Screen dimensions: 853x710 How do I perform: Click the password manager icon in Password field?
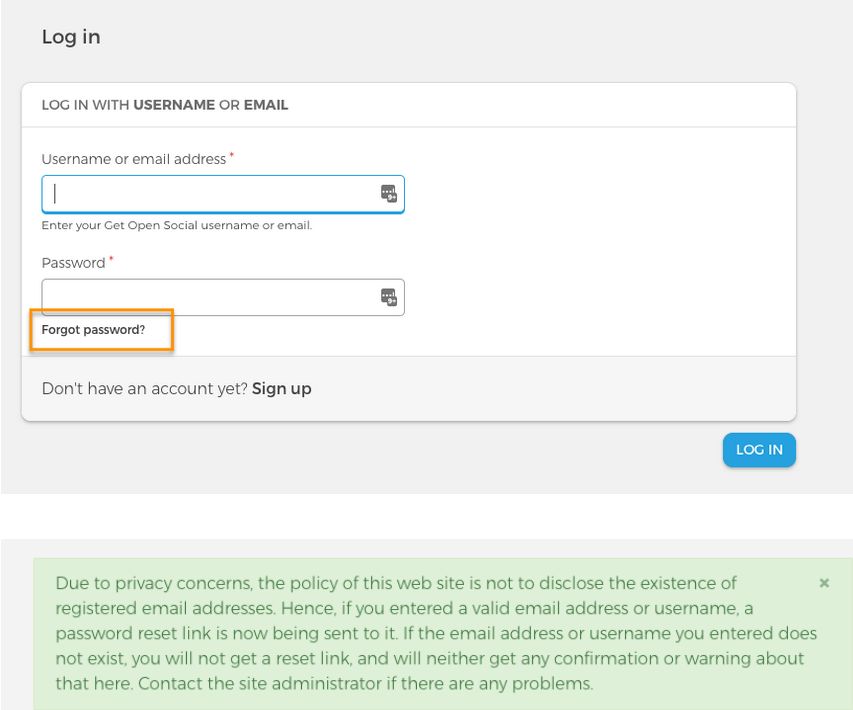coord(388,297)
